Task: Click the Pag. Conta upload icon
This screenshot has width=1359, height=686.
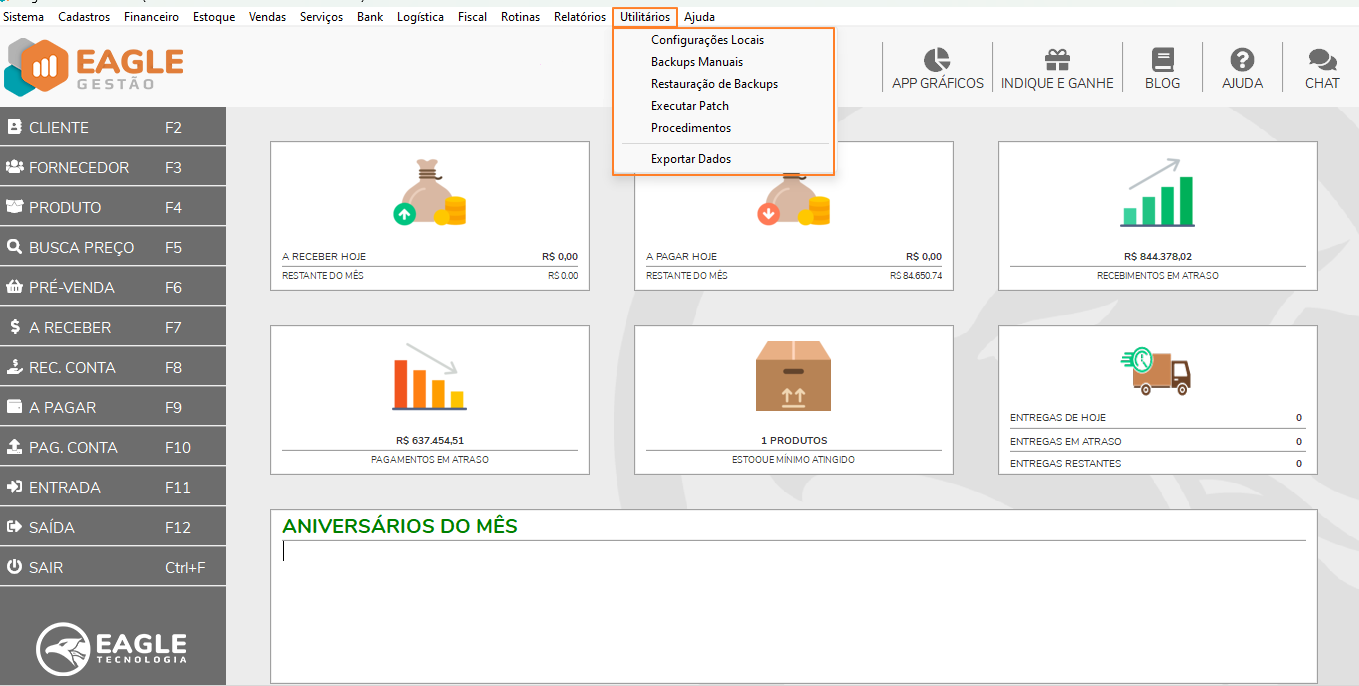Action: pos(15,447)
